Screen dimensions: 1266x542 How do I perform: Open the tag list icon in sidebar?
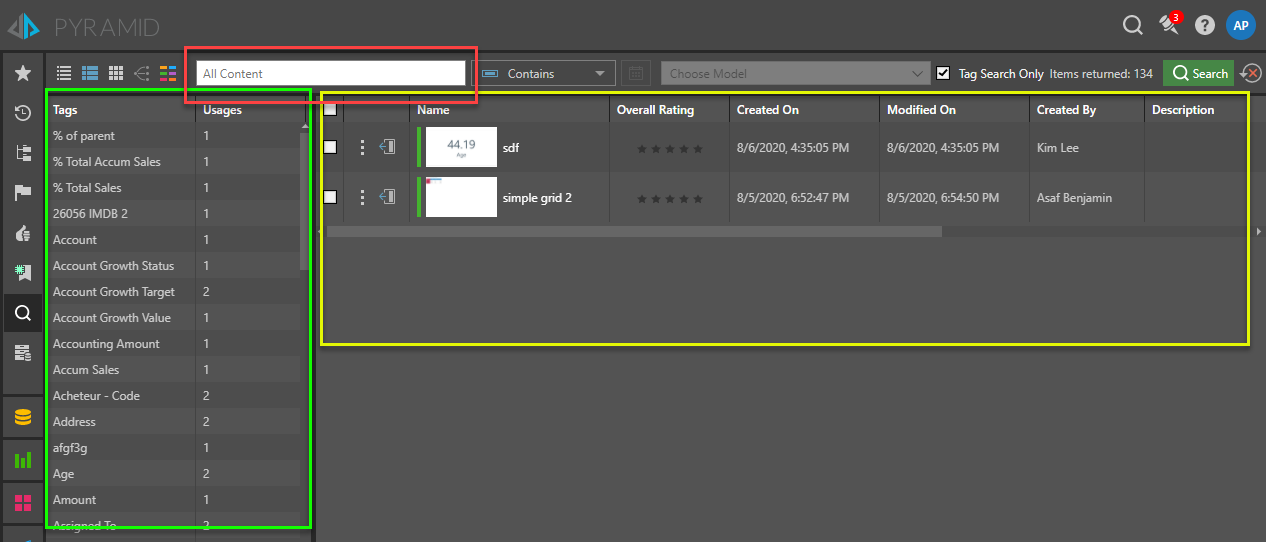coord(22,352)
